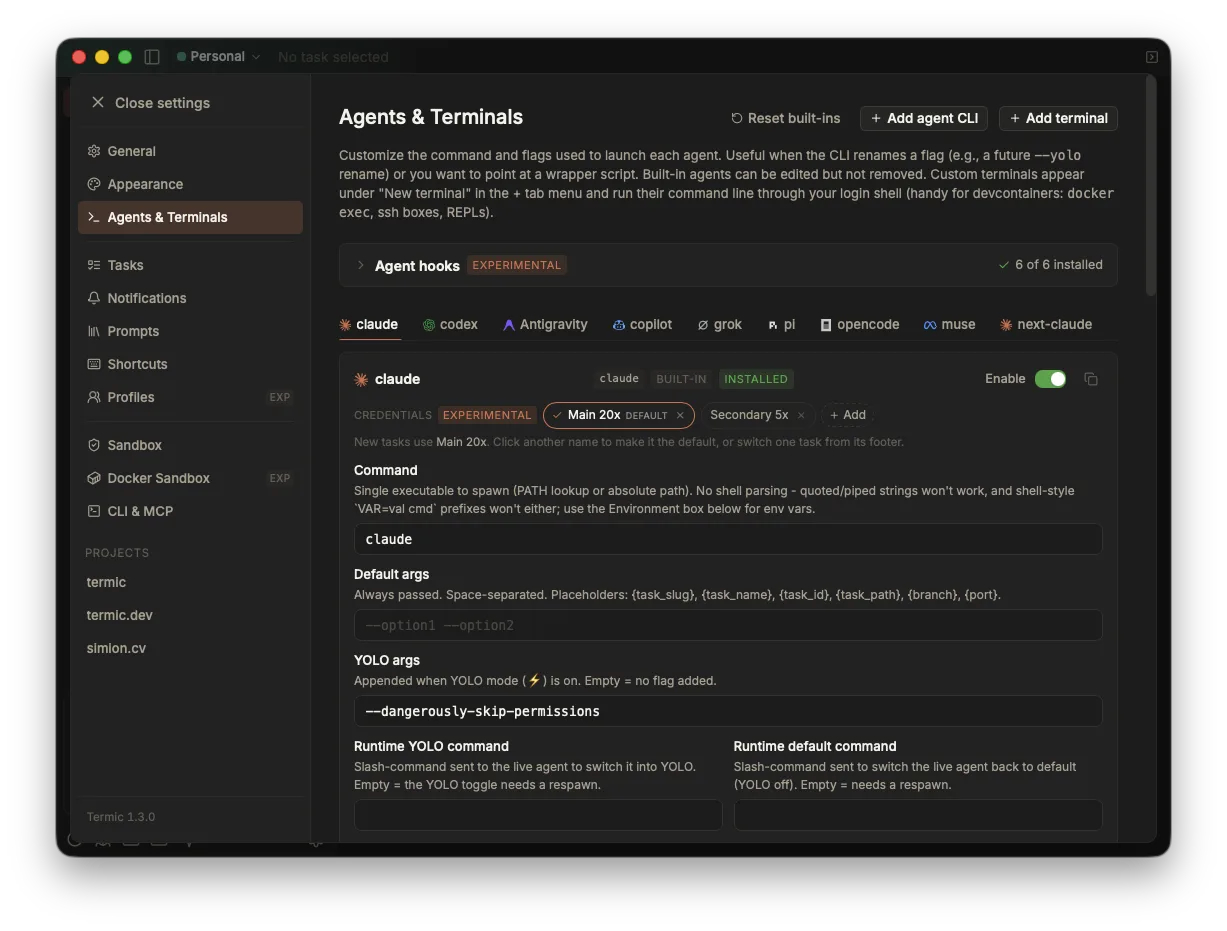The height and width of the screenshot is (931, 1227).
Task: Open Docker Sandbox settings
Action: [190, 478]
